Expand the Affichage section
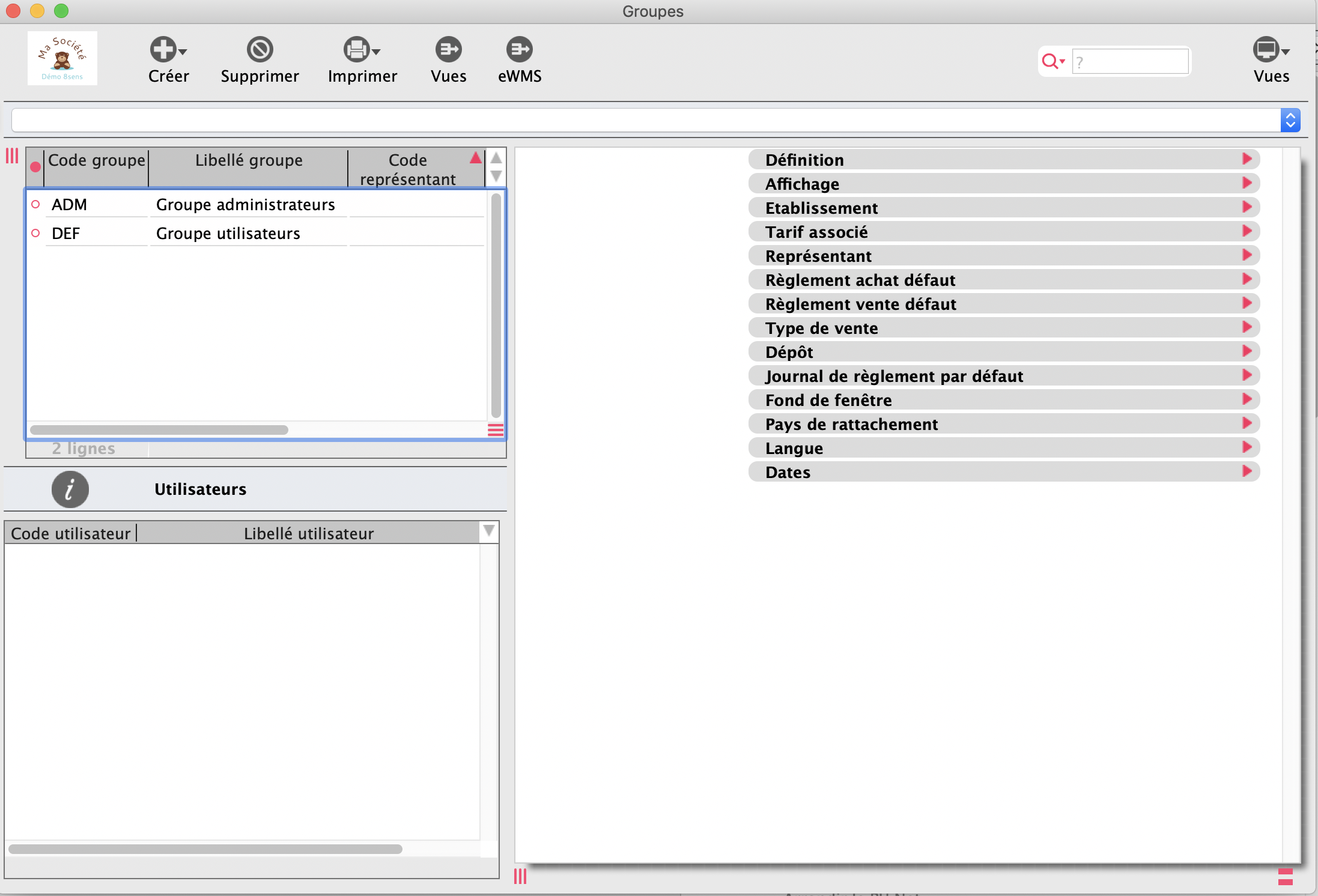The image size is (1318, 896). pyautogui.click(x=1004, y=184)
